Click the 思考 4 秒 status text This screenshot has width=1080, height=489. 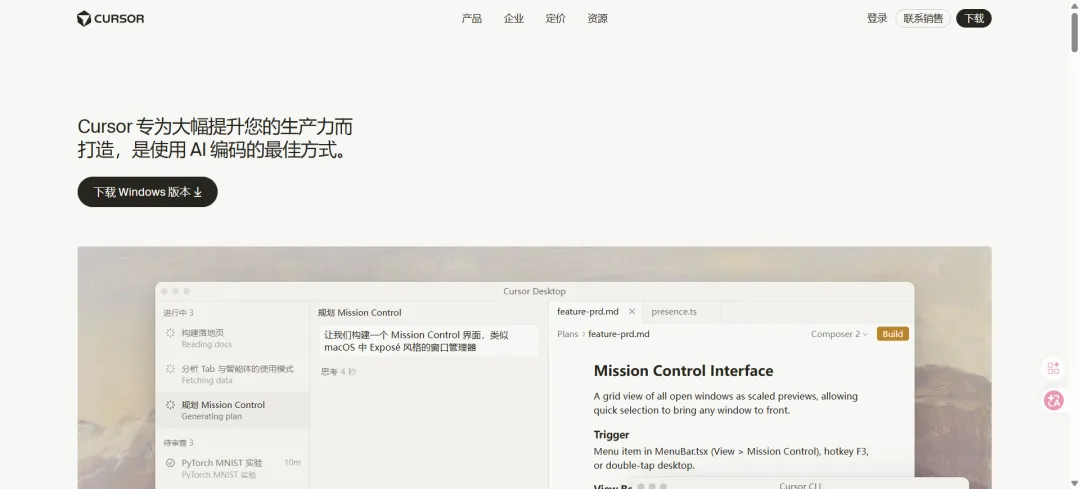click(338, 371)
